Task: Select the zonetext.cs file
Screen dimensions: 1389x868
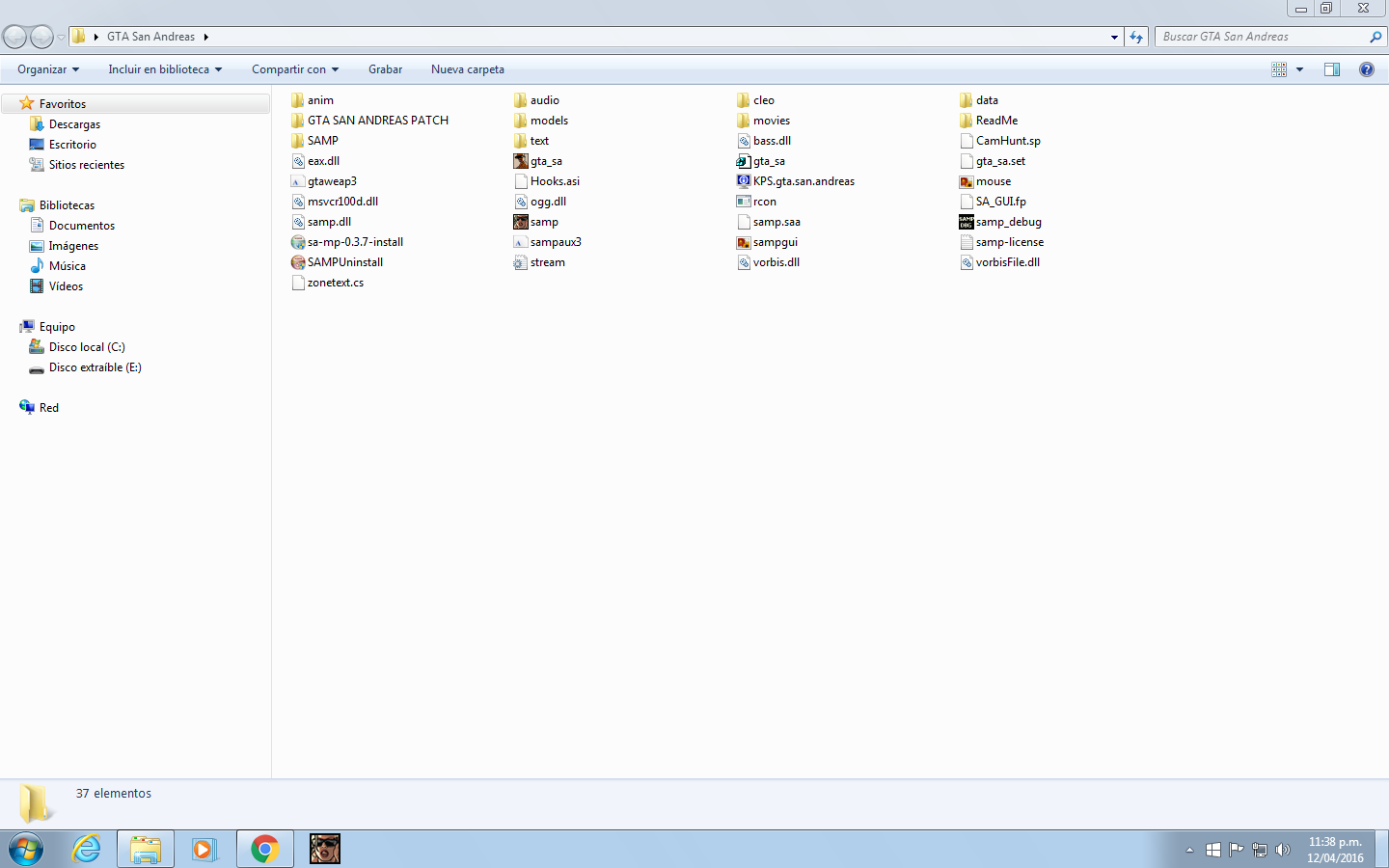Action: [327, 283]
